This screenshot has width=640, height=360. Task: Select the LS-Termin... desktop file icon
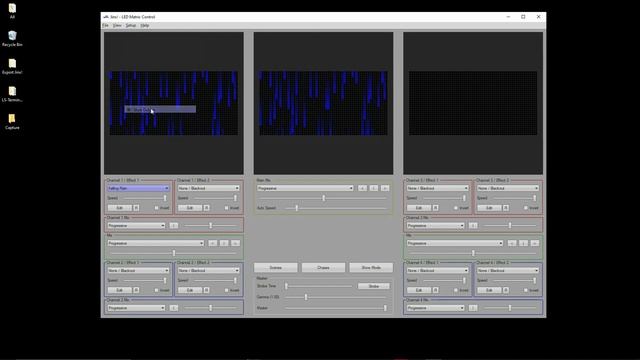[x=12, y=94]
